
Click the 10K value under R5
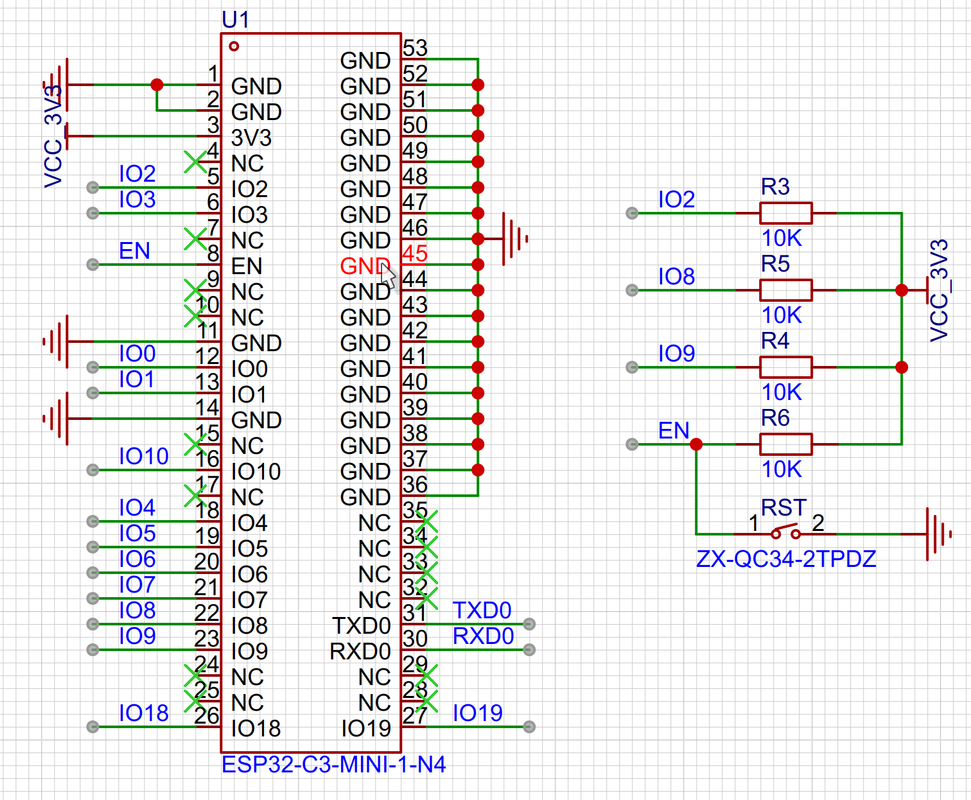(782, 315)
